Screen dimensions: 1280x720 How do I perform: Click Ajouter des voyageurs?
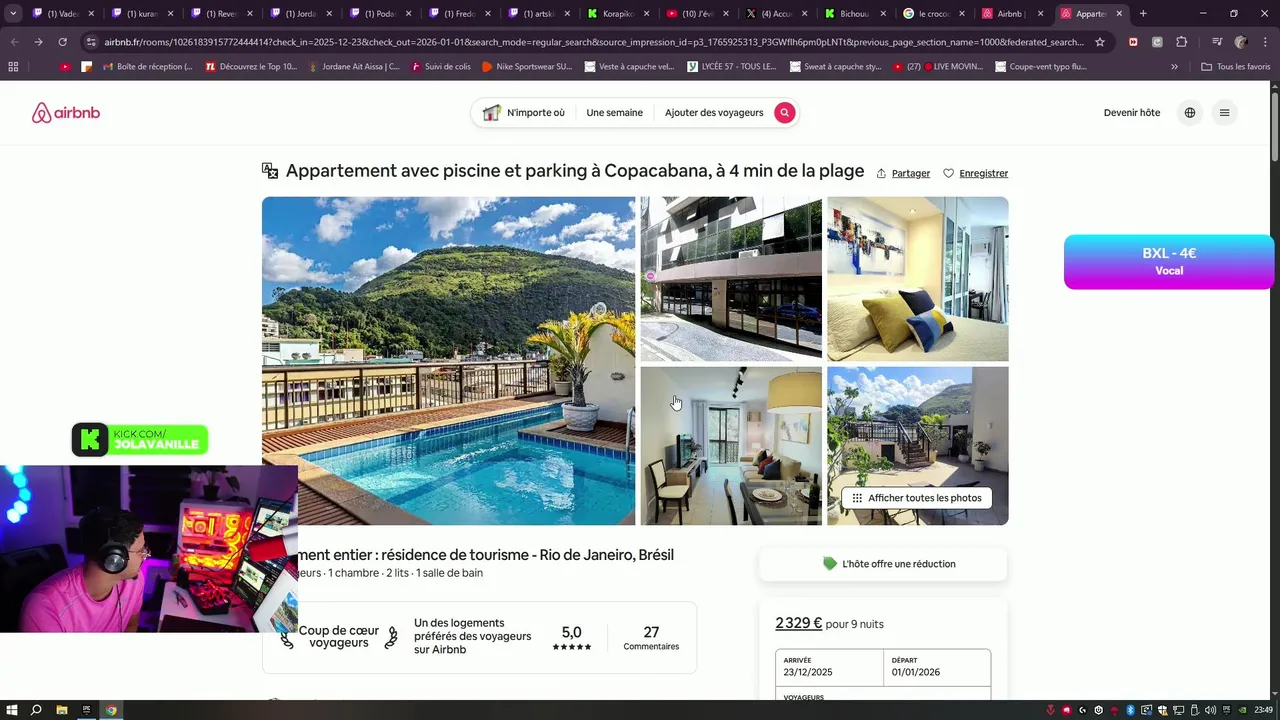click(714, 113)
